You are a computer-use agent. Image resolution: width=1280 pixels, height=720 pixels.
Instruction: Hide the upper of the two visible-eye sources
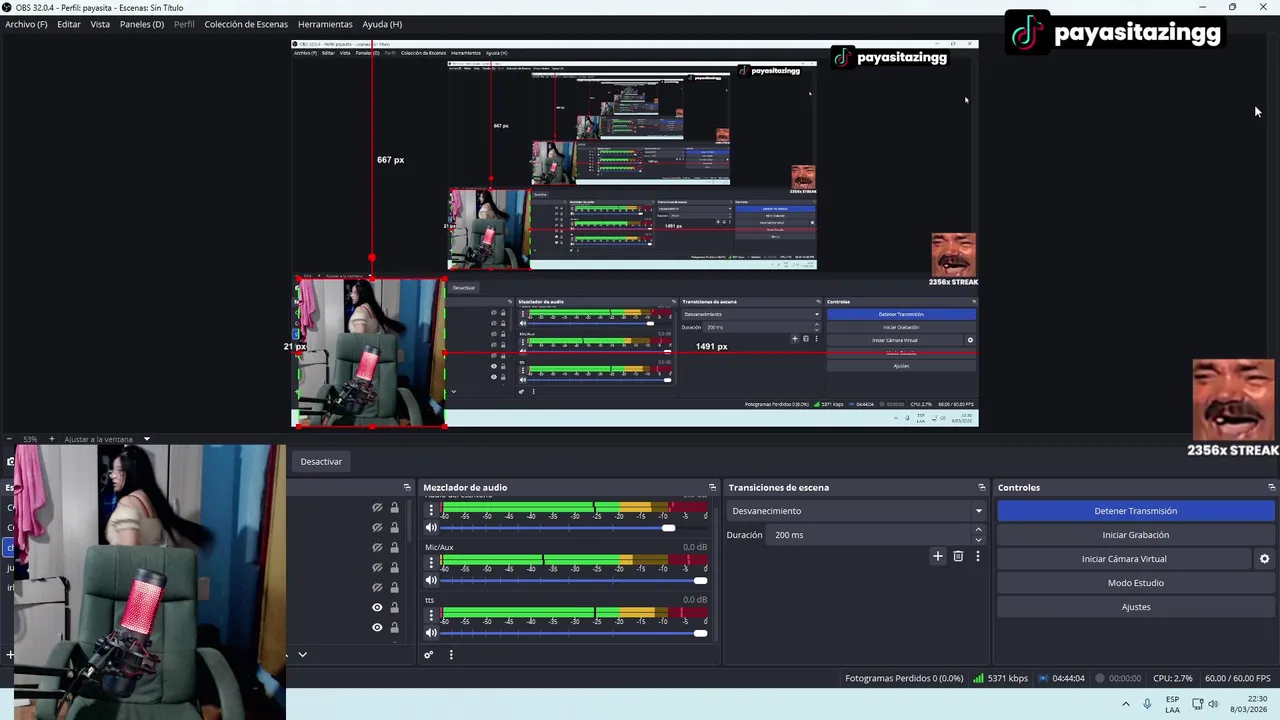[377, 608]
